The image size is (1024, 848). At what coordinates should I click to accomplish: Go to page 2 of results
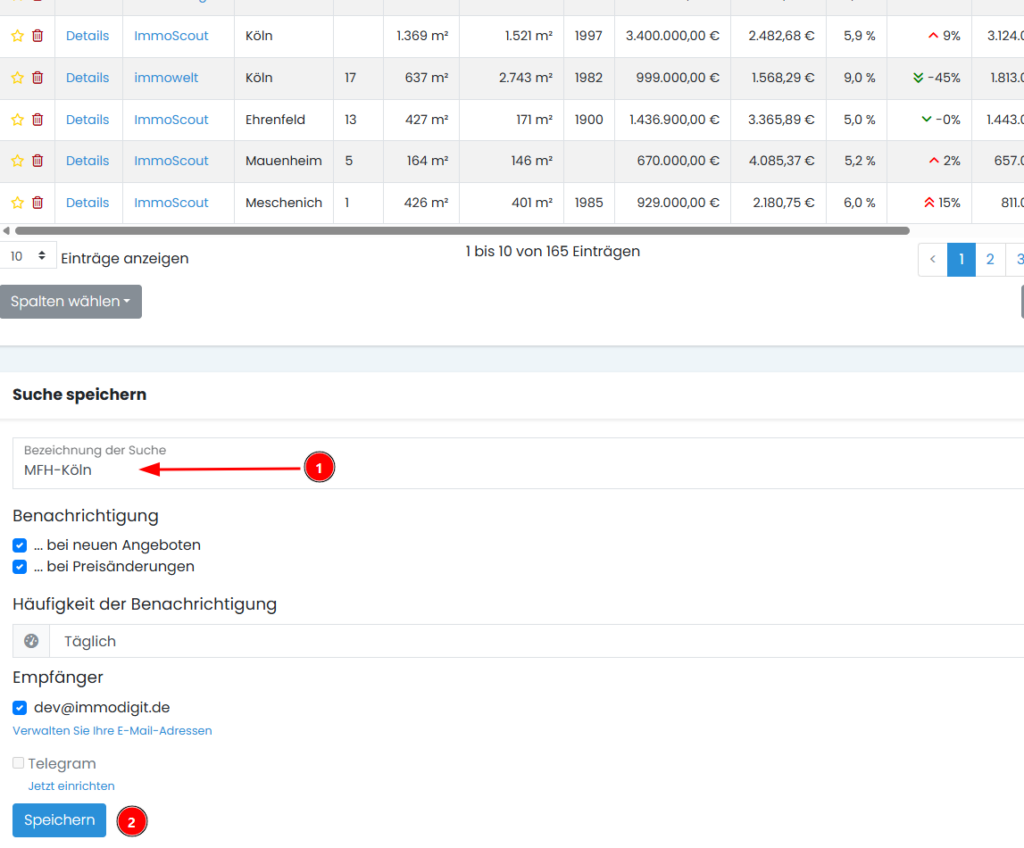pos(989,259)
